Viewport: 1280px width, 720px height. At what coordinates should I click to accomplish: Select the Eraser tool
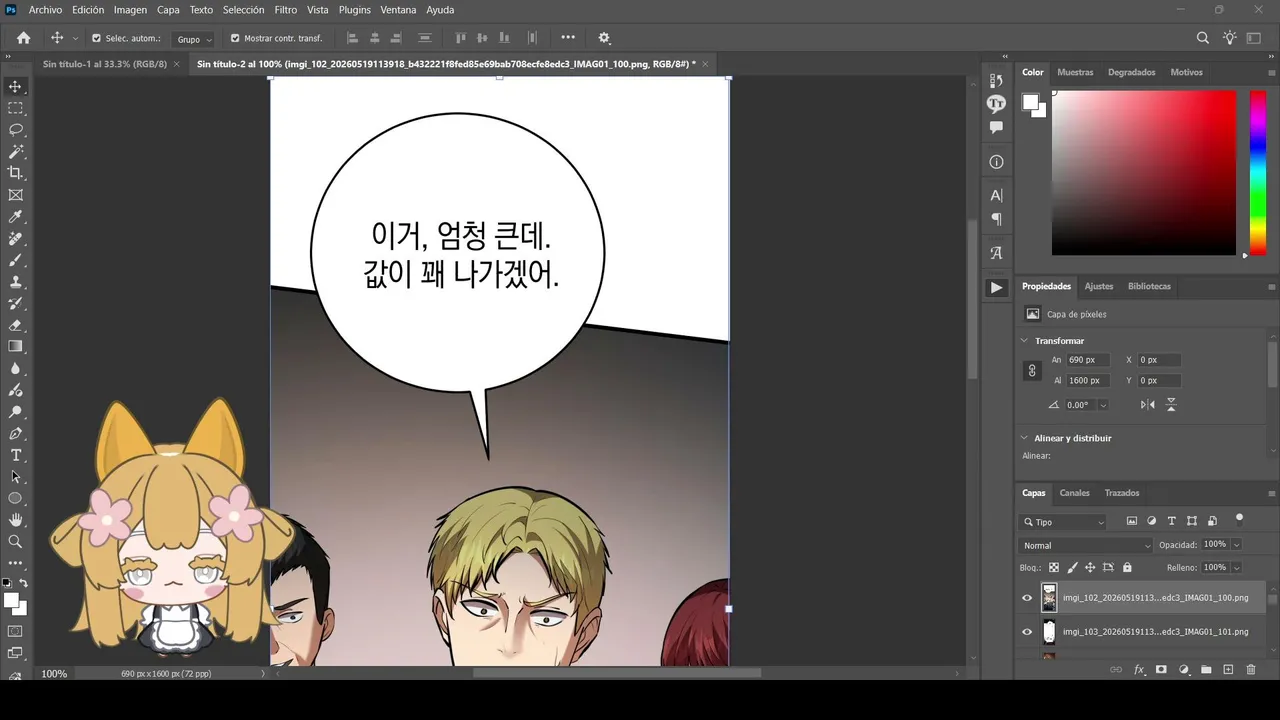tap(15, 325)
